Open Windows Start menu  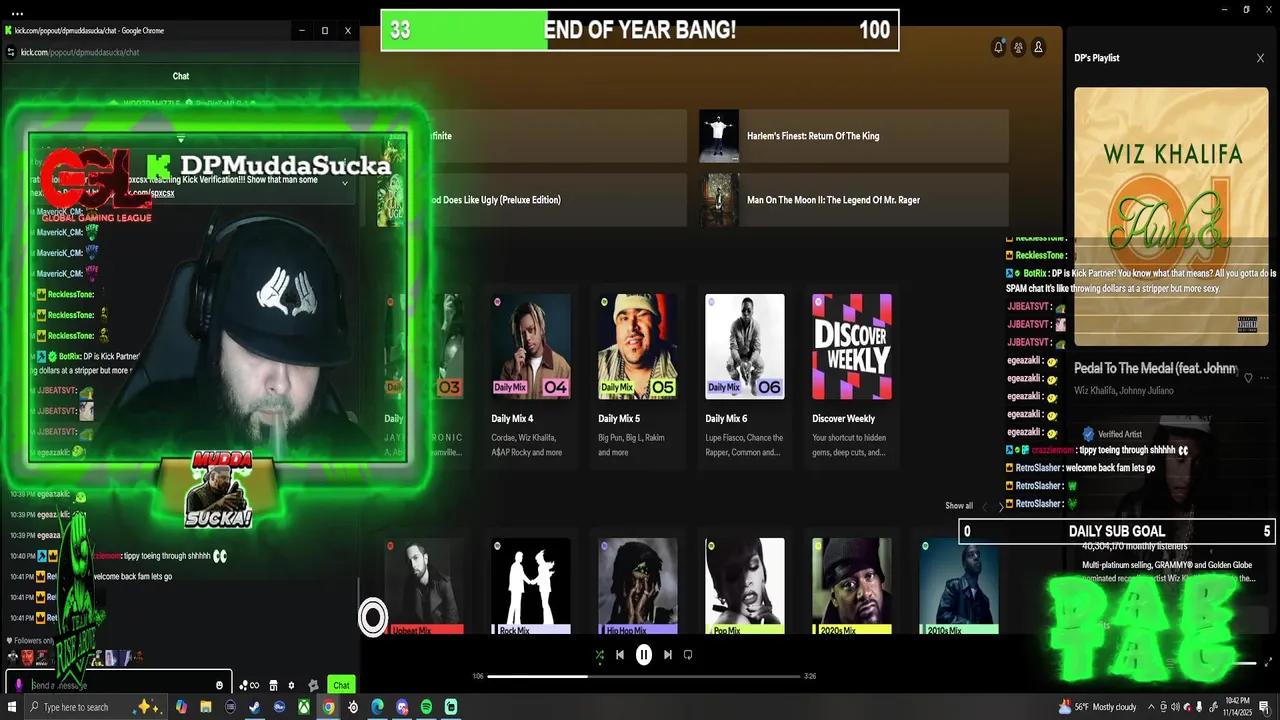coord(11,707)
